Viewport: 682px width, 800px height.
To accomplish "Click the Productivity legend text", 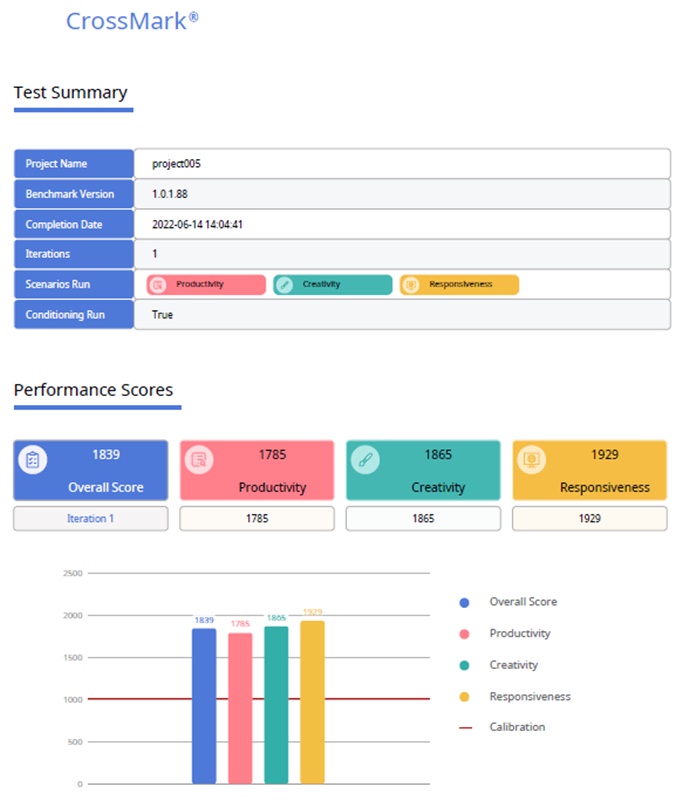I will coord(520,634).
